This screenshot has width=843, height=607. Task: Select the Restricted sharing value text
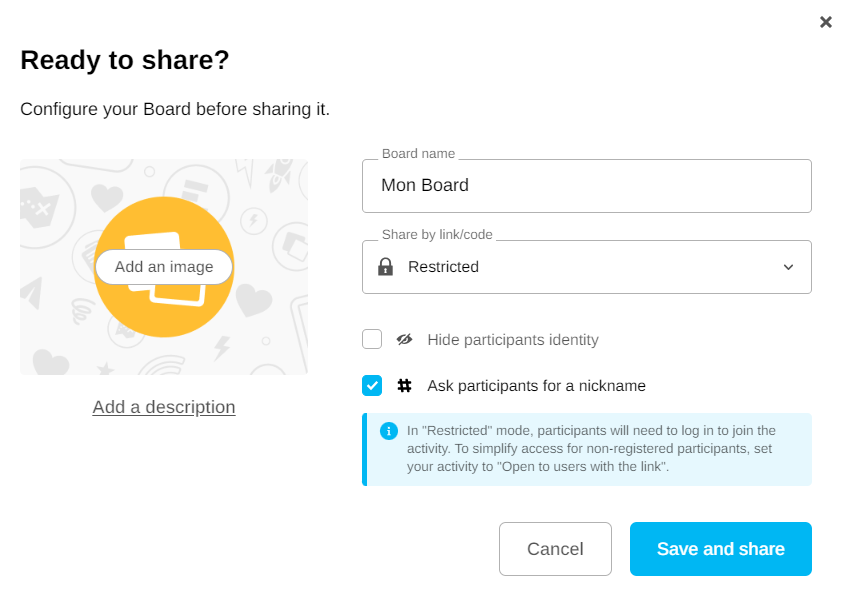pyautogui.click(x=443, y=267)
